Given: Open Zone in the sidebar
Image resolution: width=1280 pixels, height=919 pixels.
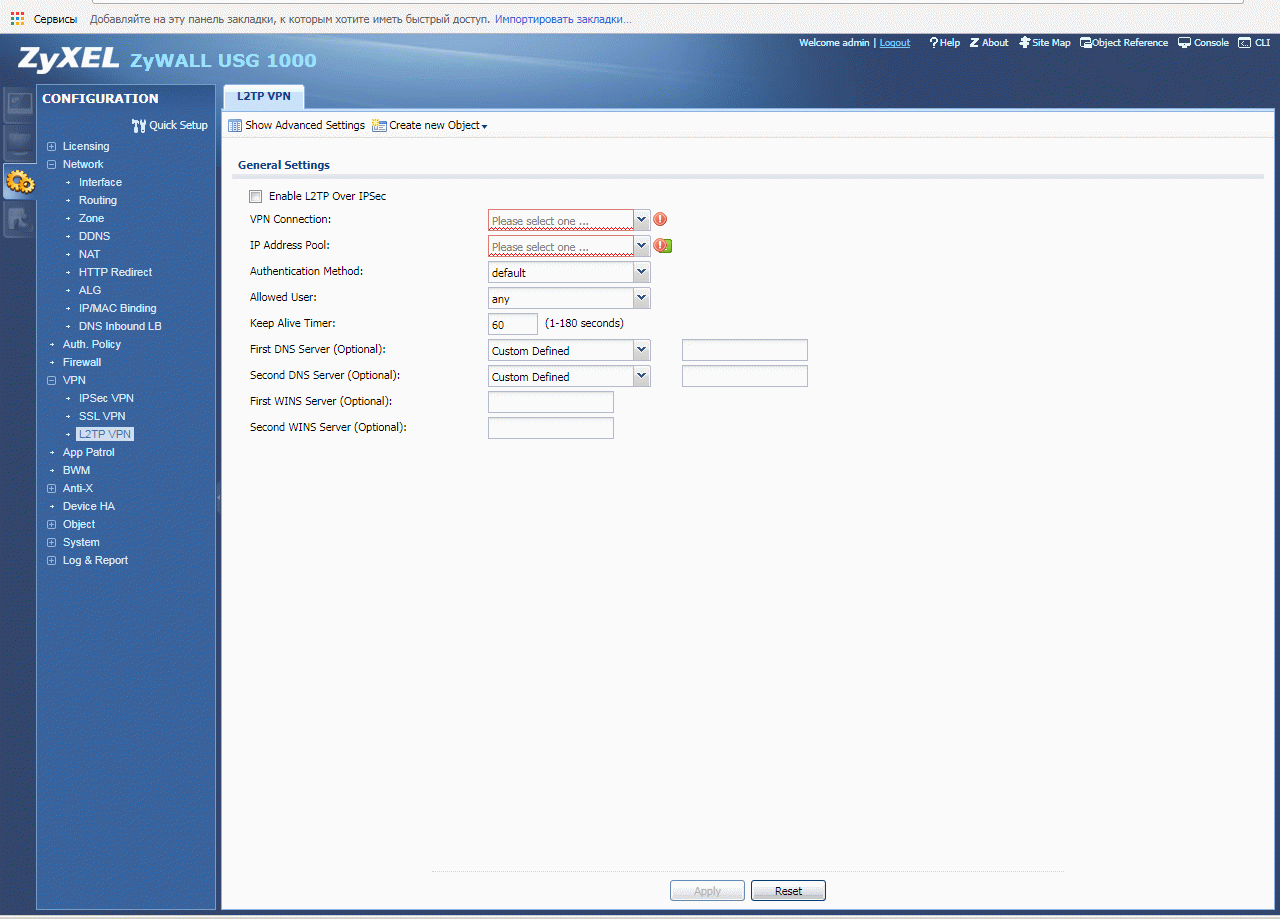Looking at the screenshot, I should coord(91,218).
